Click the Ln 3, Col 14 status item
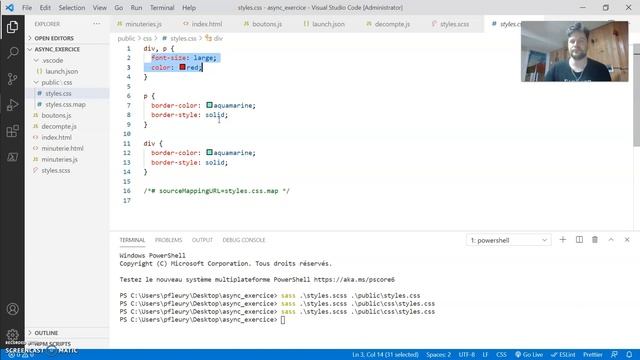Image resolution: width=640 pixels, height=360 pixels. point(385,354)
